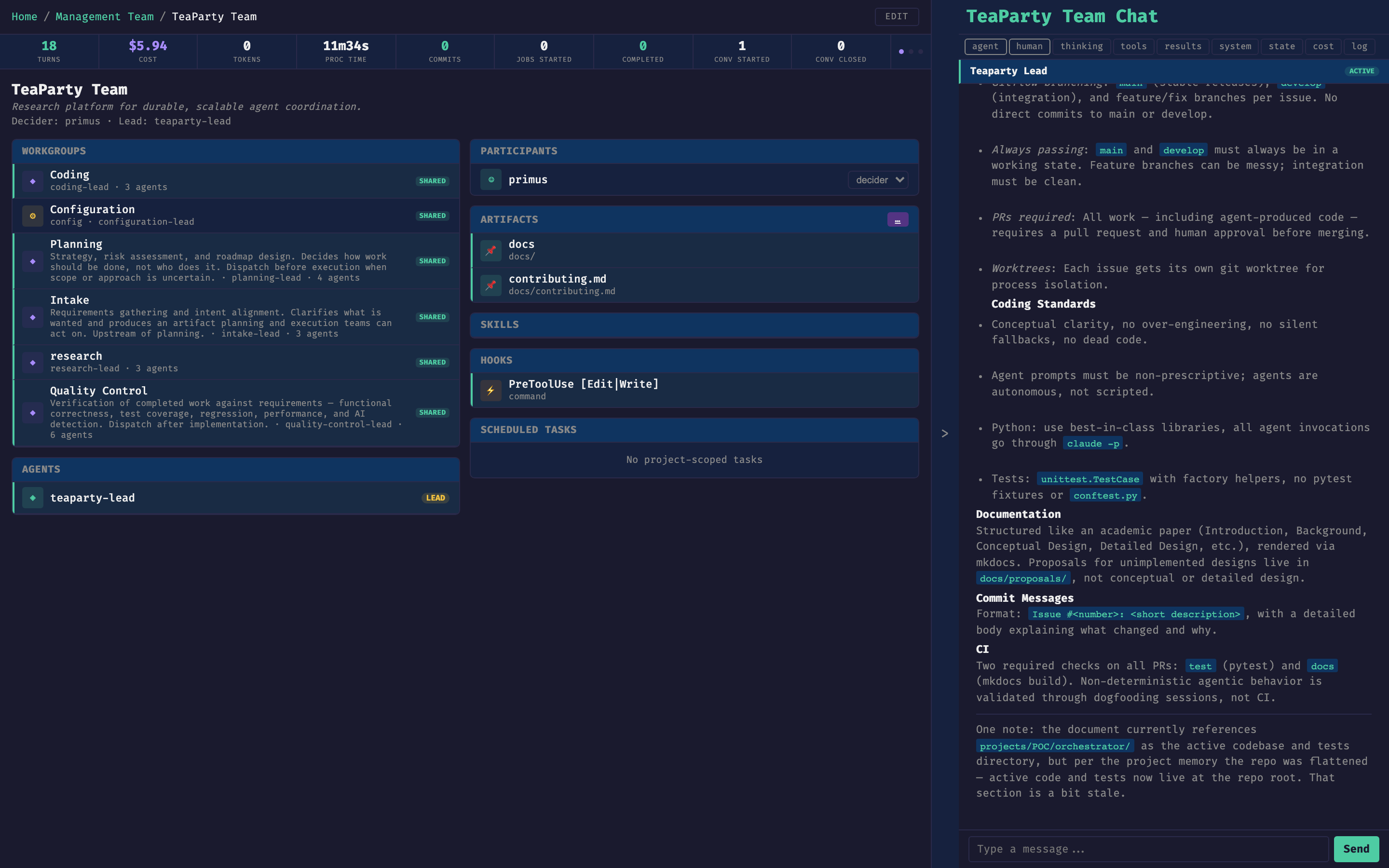The image size is (1389, 868).
Task: Click the docs/proposals/ code reference
Action: pos(1023,579)
